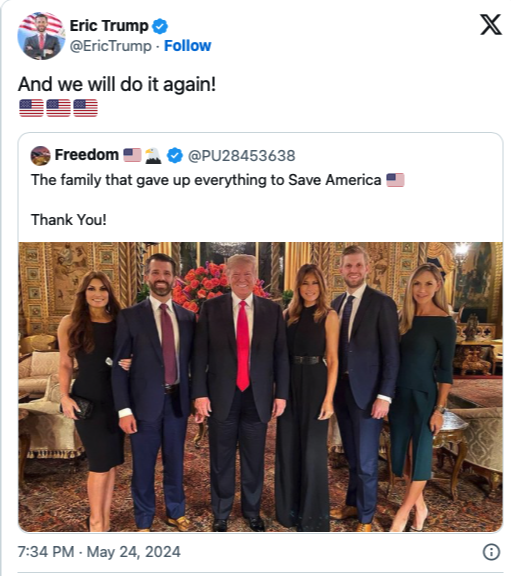511x576 pixels.
Task: Click the Freedom account's verified badge
Action: point(175,155)
